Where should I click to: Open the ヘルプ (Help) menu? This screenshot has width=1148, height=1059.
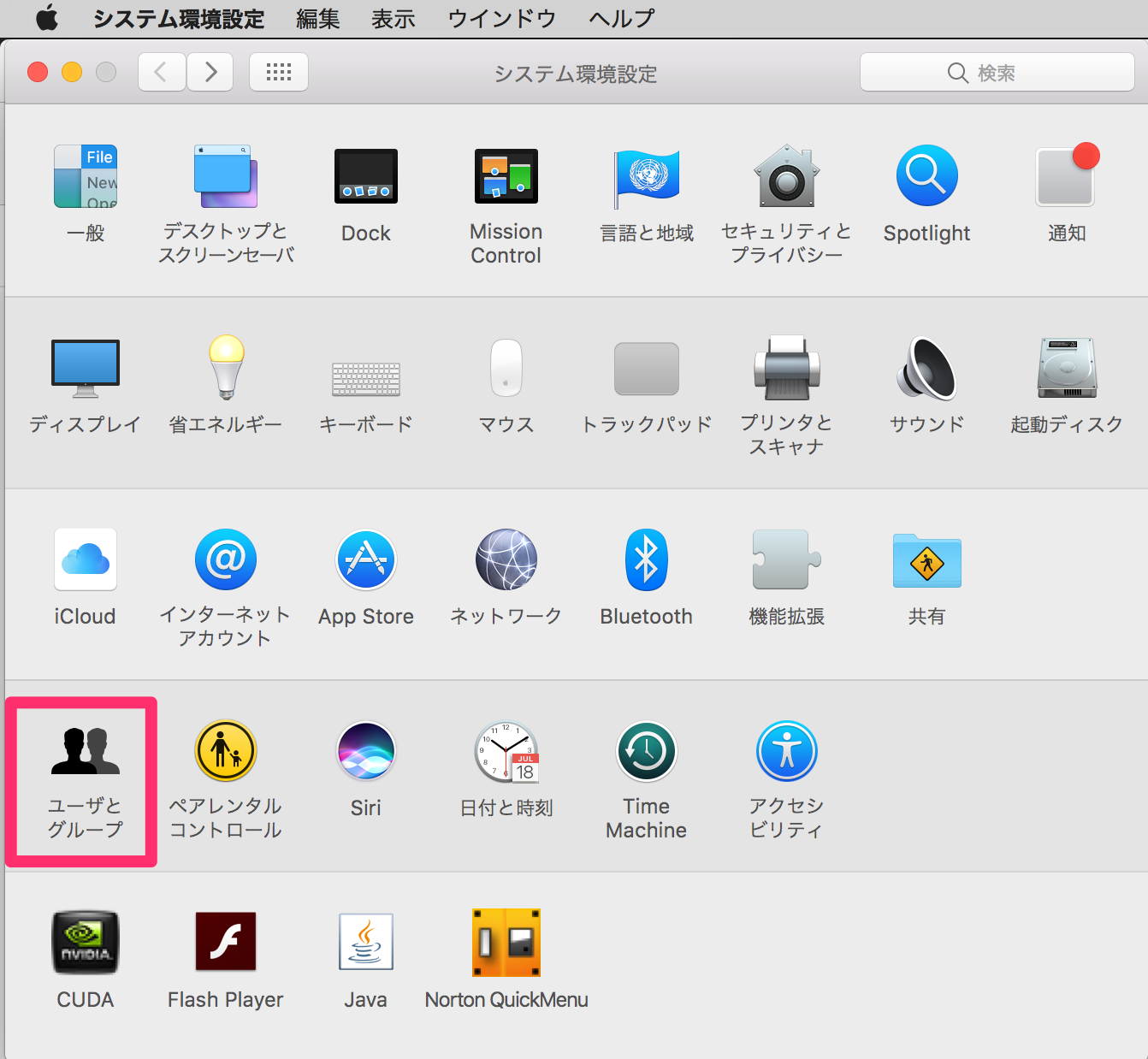click(x=622, y=19)
